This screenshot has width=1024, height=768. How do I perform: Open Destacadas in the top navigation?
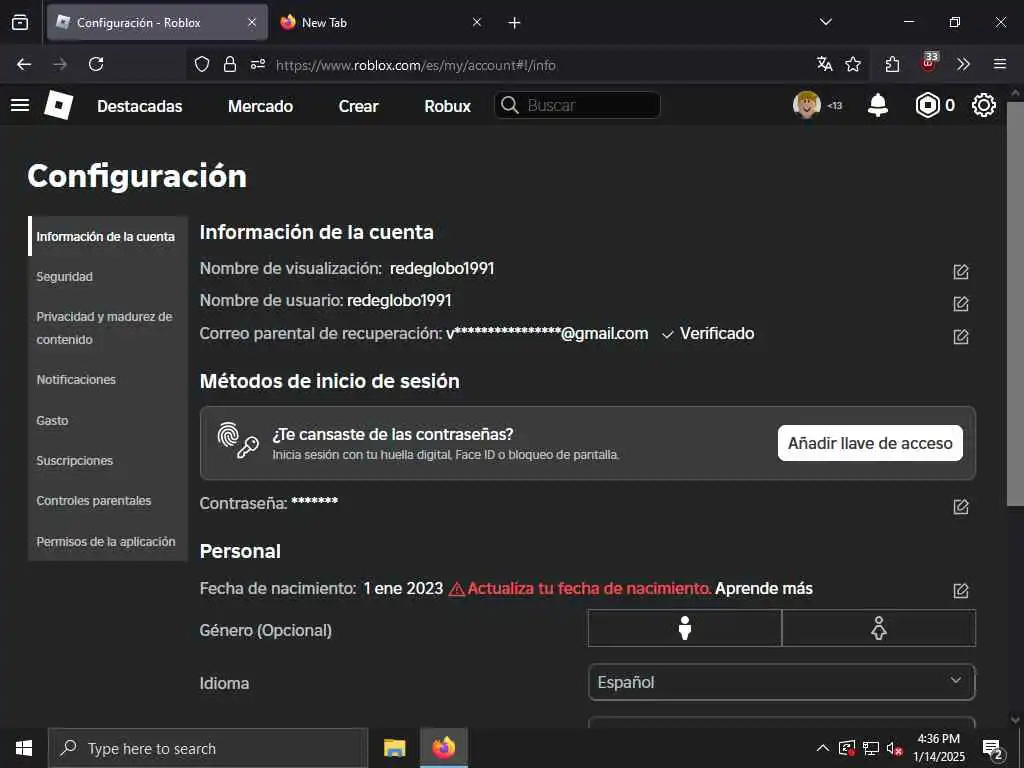[140, 106]
